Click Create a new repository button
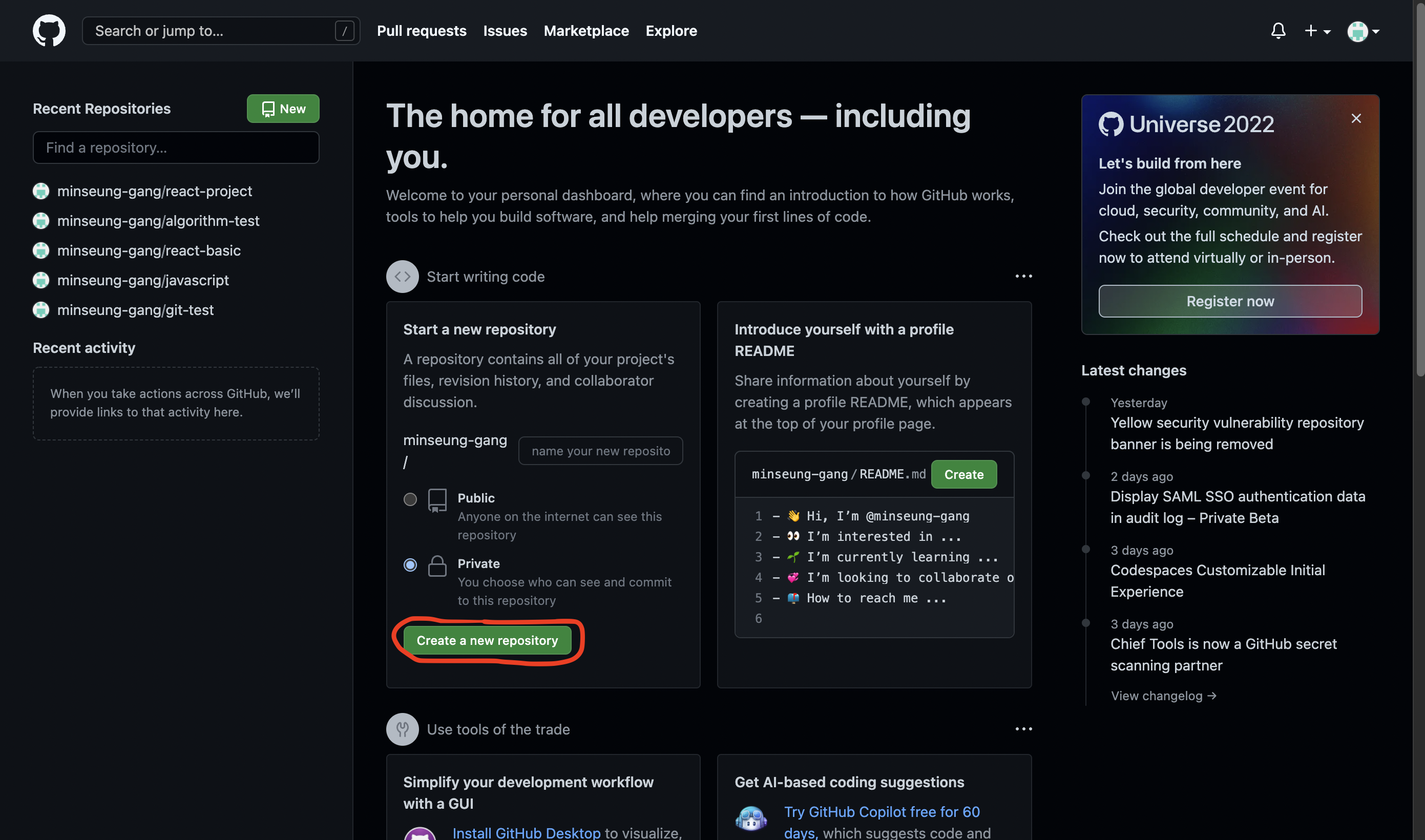This screenshot has height=840, width=1425. coord(487,640)
